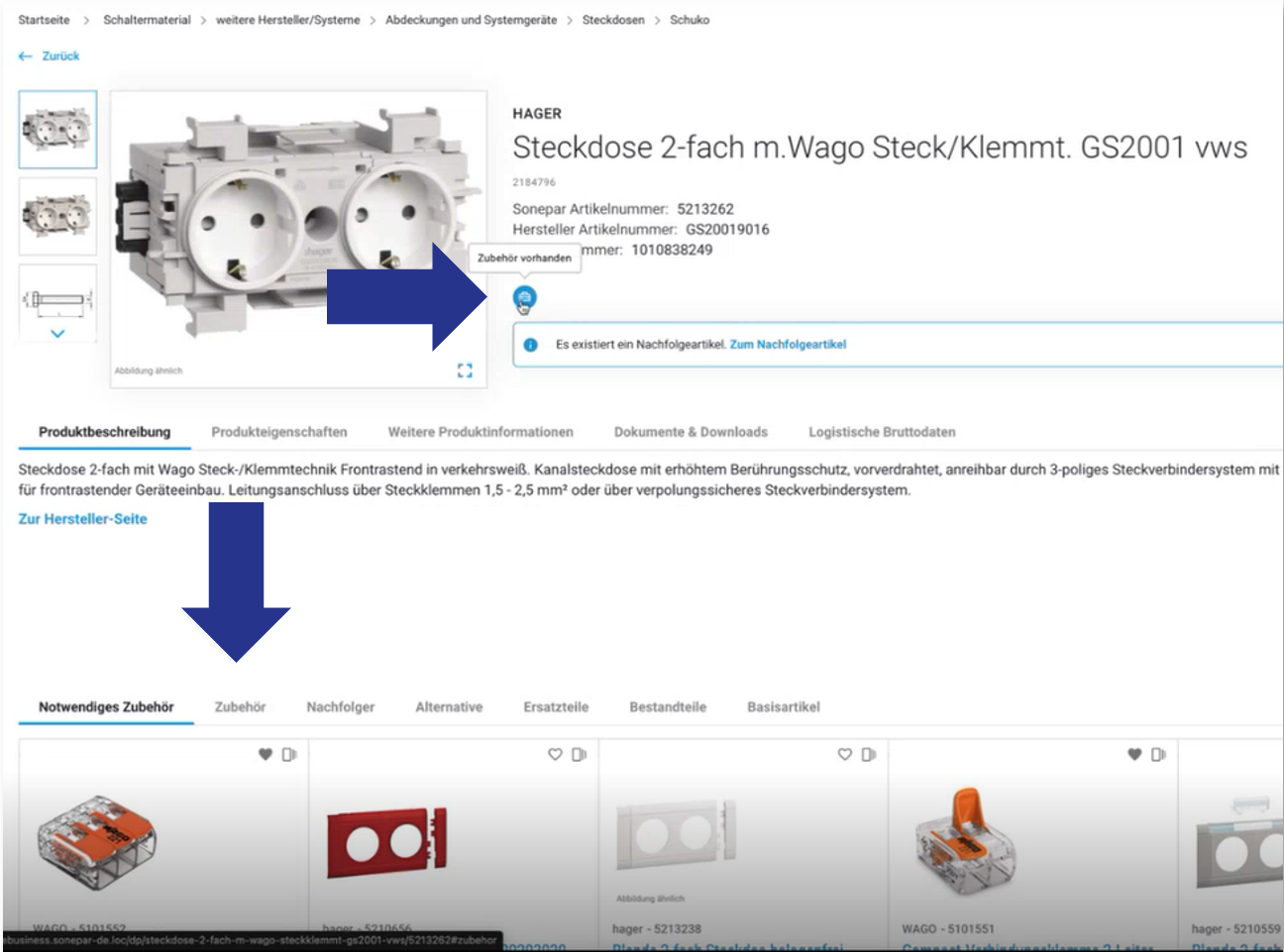Viewport: 1284px width, 952px height.
Task: Open Steckdosen breadcrumb
Action: [613, 20]
